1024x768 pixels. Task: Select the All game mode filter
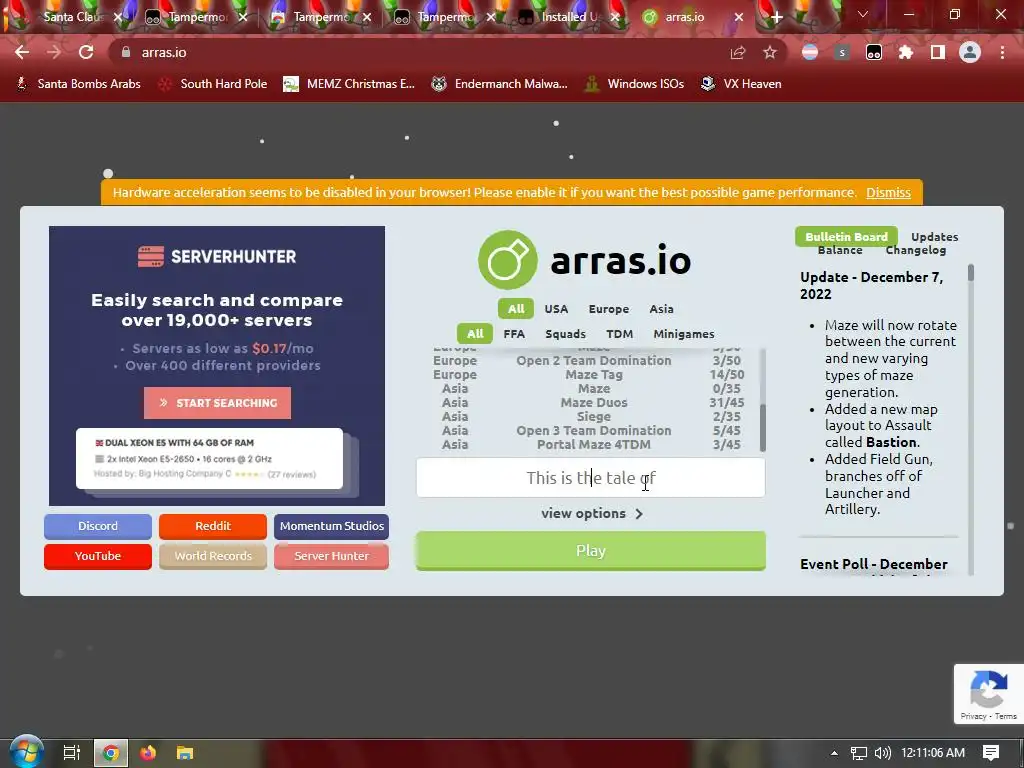pos(475,334)
